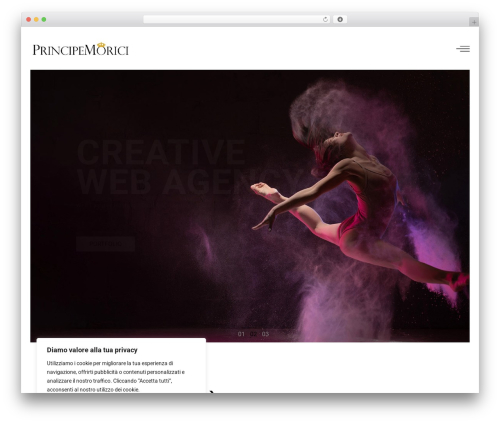Click the cookie notice paragraph text

coord(116,376)
